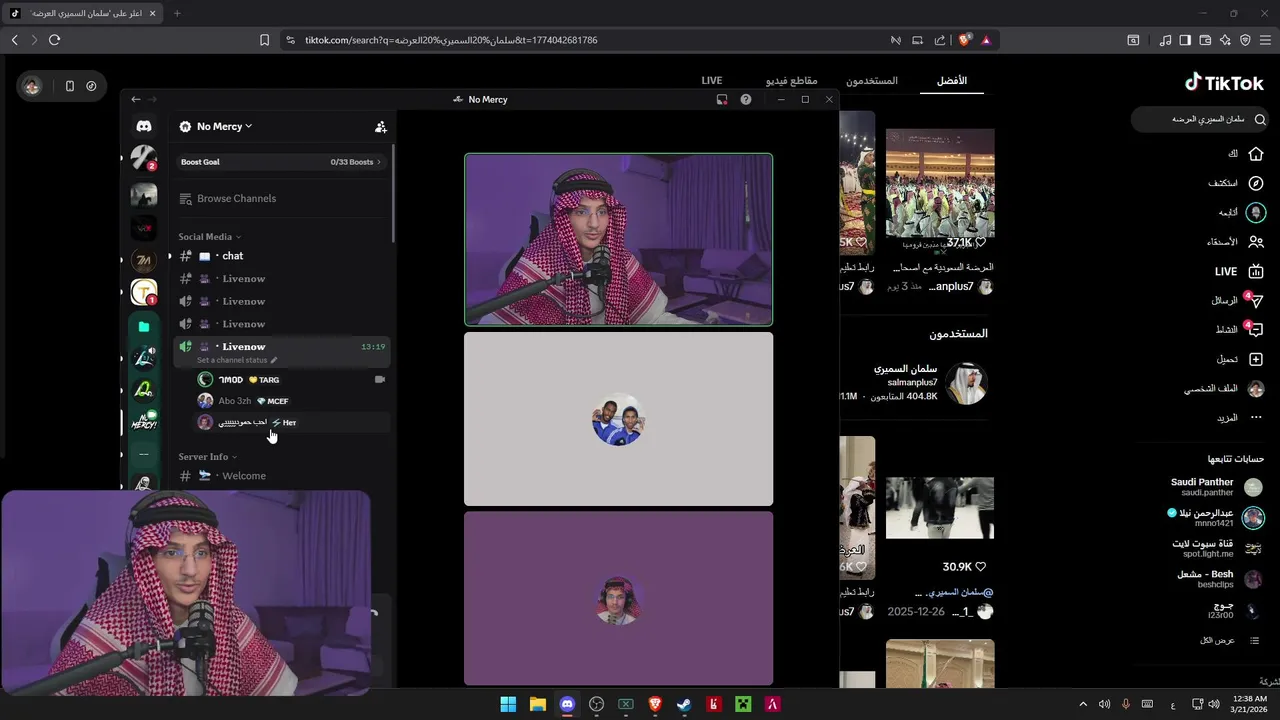The width and height of the screenshot is (1280, 720).
Task: Open Brave VPN shield icon
Action: coord(1245,40)
